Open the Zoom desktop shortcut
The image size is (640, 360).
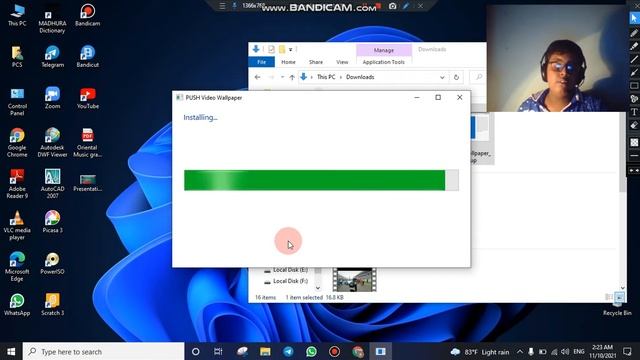[x=52, y=98]
